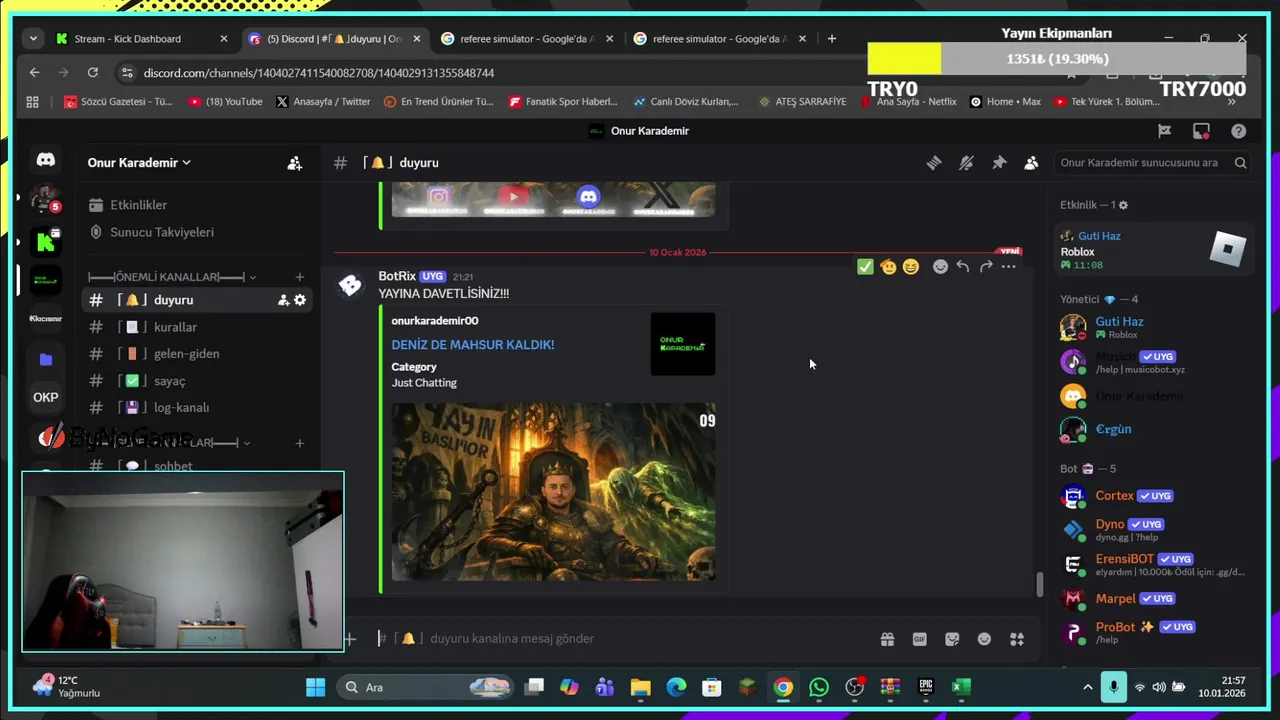Click create invite icon on duyuru channel
This screenshot has width=1280, height=720.
[283, 300]
